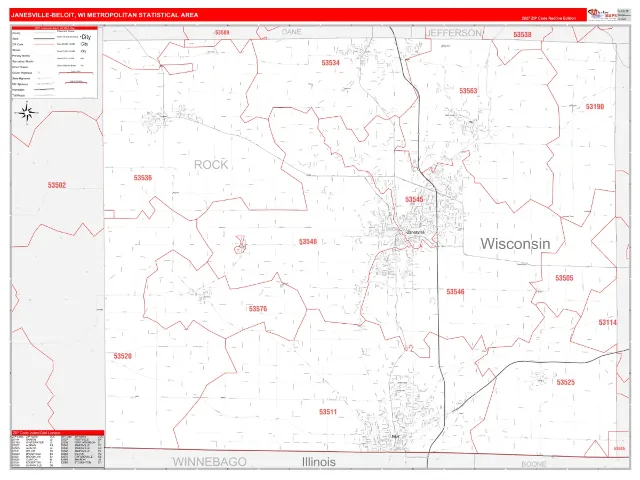Select ZIP code label 53548
640x480 pixels.
point(308,242)
